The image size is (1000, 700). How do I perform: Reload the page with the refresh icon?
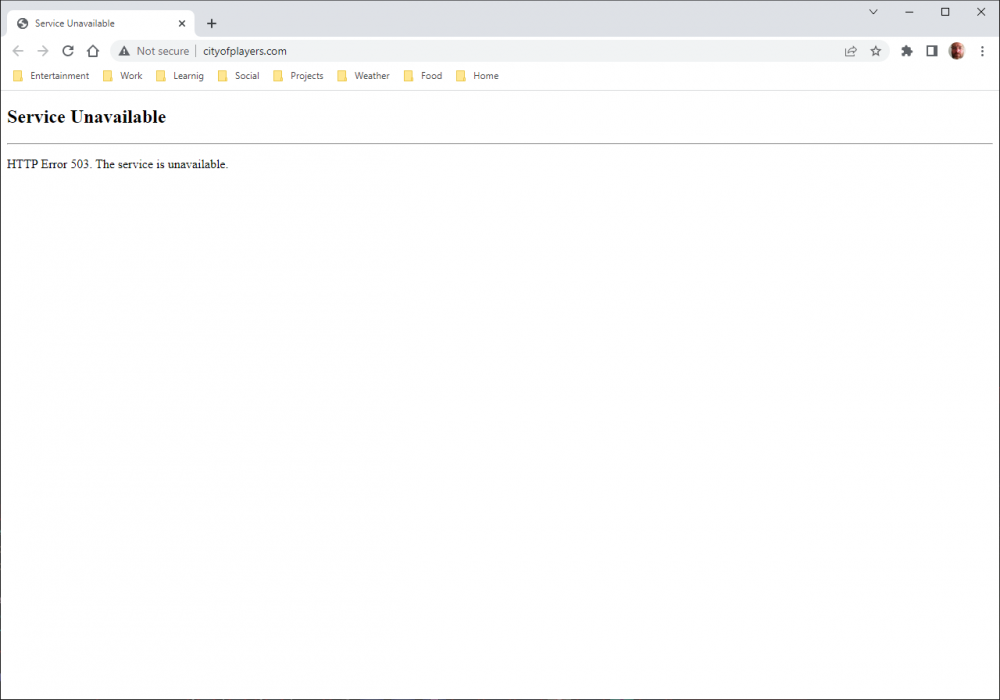coord(68,51)
